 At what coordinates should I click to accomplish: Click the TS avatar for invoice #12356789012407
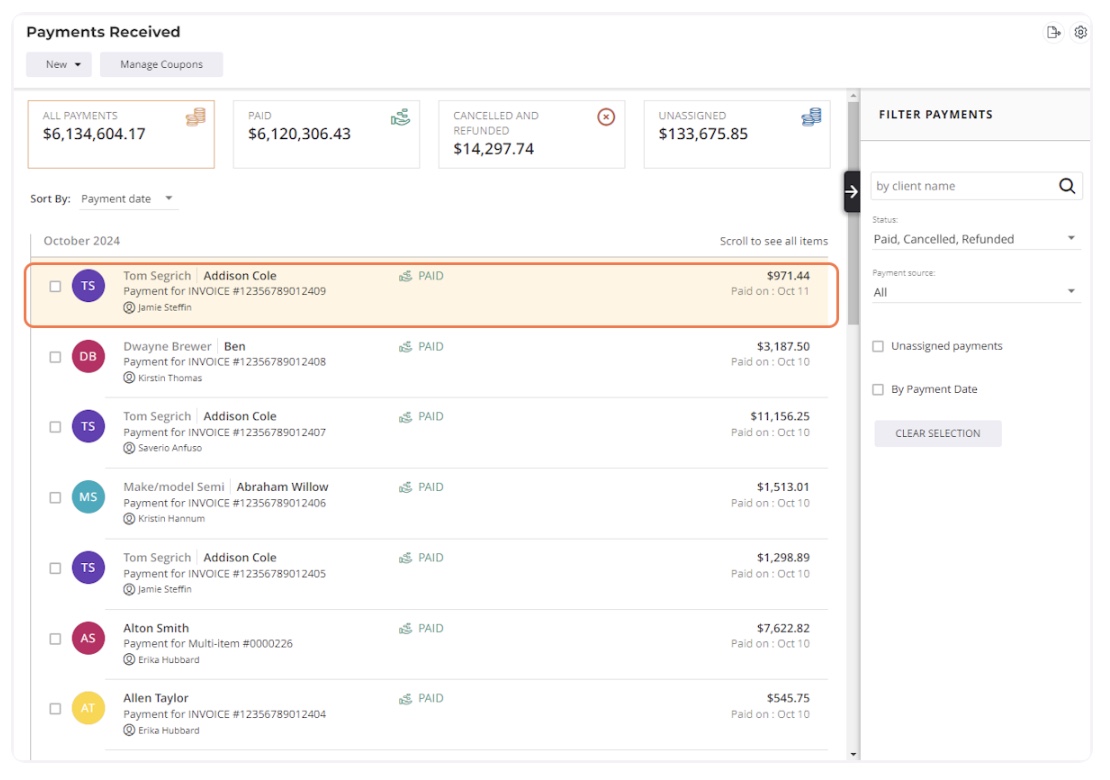tap(88, 427)
